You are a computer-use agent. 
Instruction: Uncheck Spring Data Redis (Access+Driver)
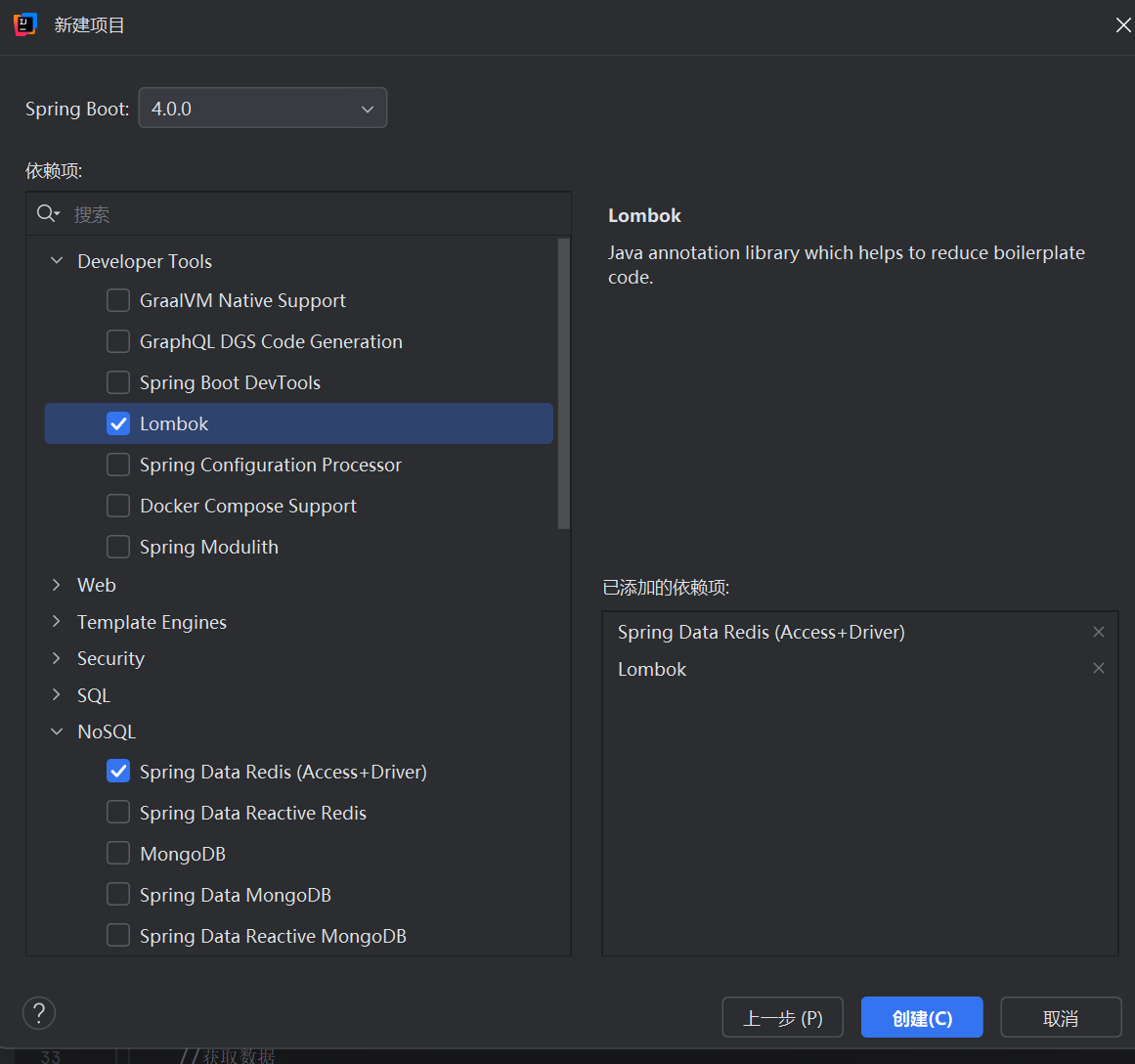click(x=118, y=772)
